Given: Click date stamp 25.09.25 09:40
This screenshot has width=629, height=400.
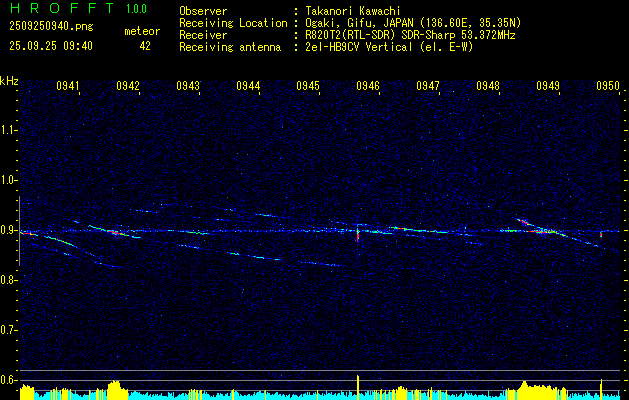Looking at the screenshot, I should click(x=51, y=46).
